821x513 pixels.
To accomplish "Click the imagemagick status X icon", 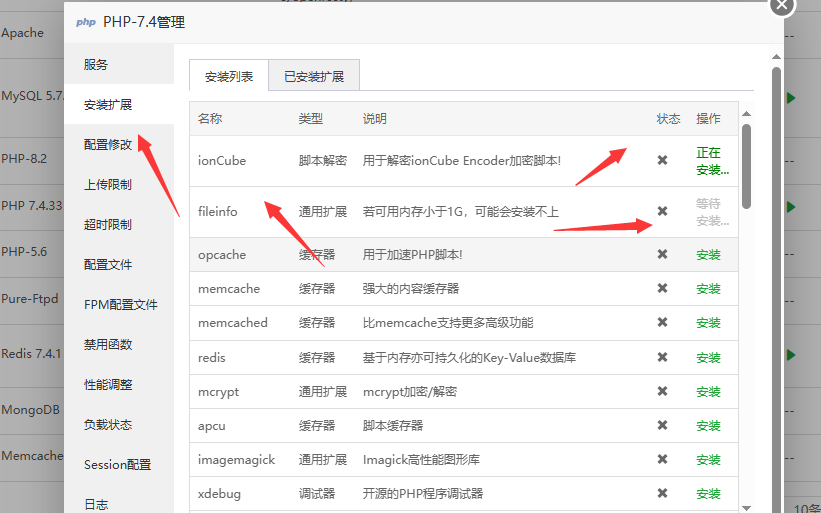I will [662, 459].
